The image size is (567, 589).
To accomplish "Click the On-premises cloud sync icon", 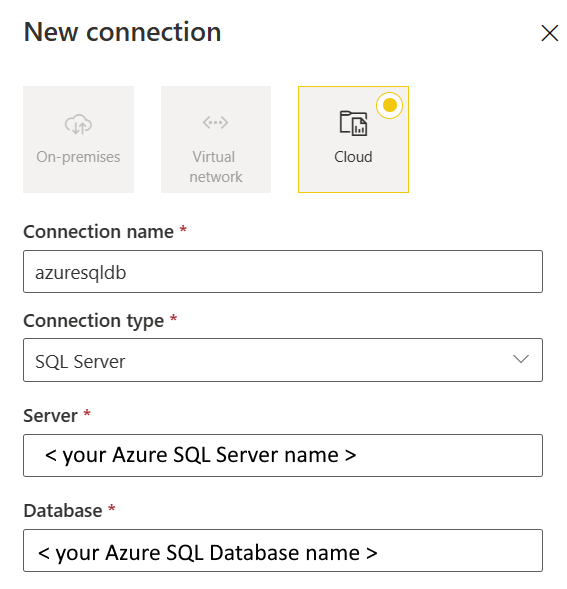I will click(78, 124).
